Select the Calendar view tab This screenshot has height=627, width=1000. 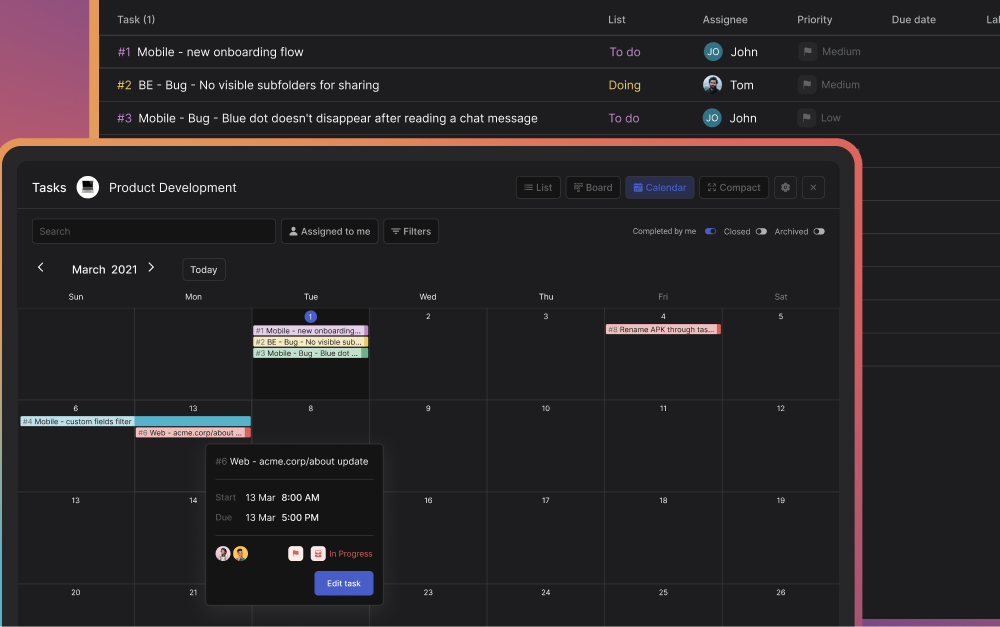659,188
